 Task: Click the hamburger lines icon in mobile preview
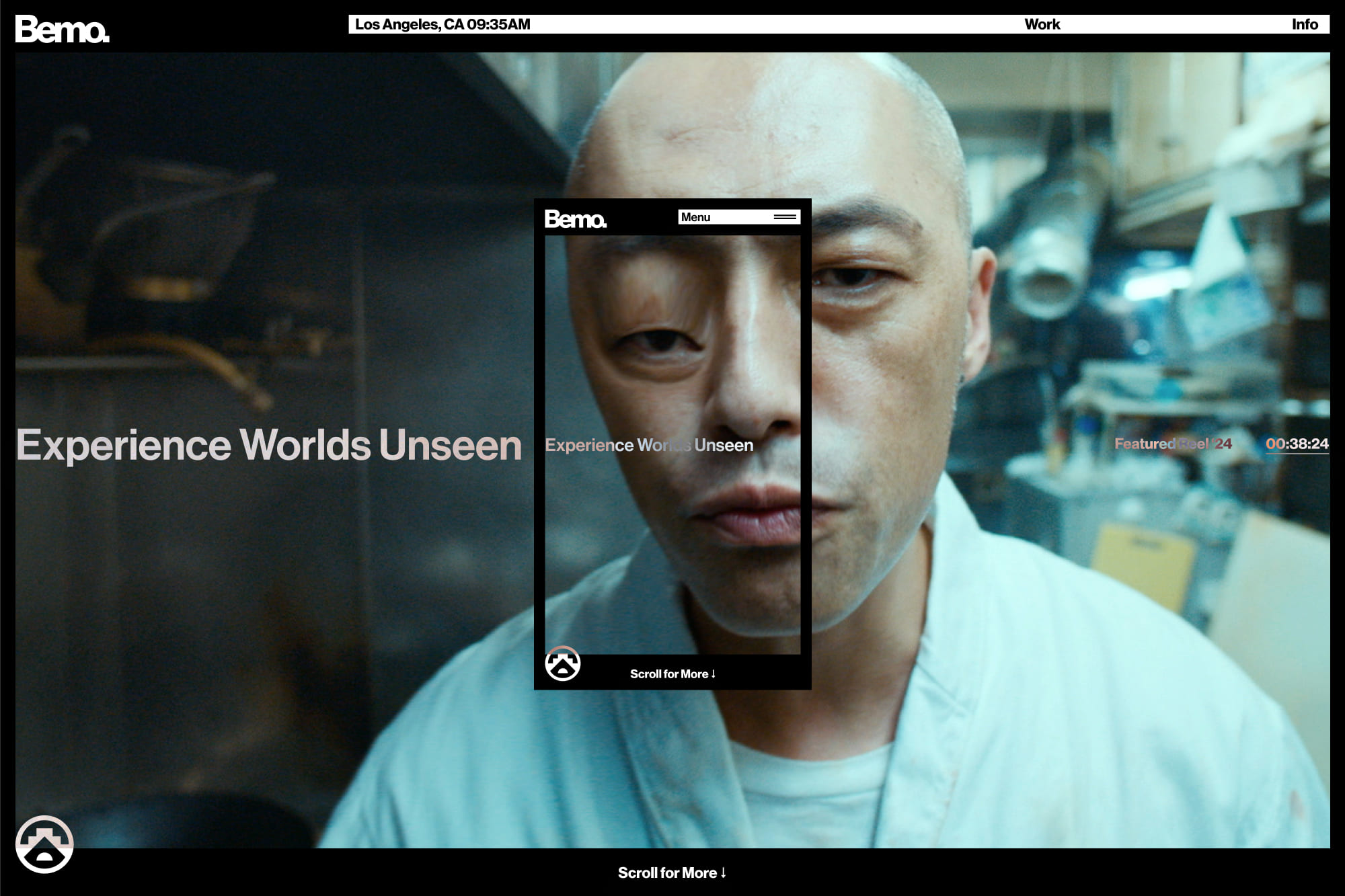click(x=784, y=217)
